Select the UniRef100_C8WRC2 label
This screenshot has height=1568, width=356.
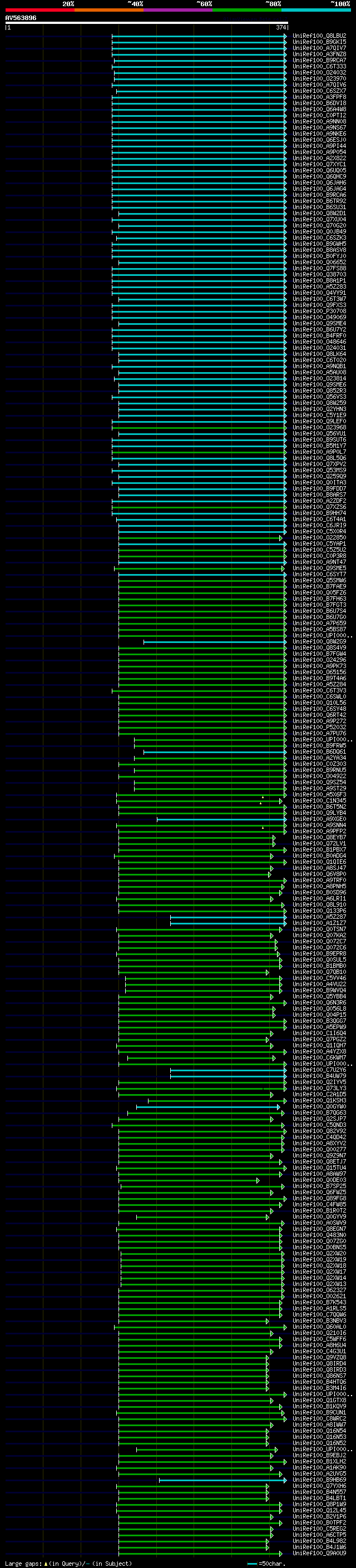(x=319, y=1418)
